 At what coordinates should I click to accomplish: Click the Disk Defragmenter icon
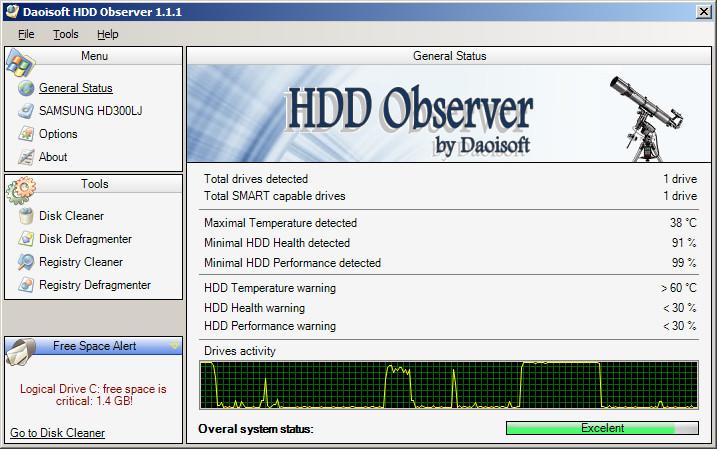tap(26, 239)
